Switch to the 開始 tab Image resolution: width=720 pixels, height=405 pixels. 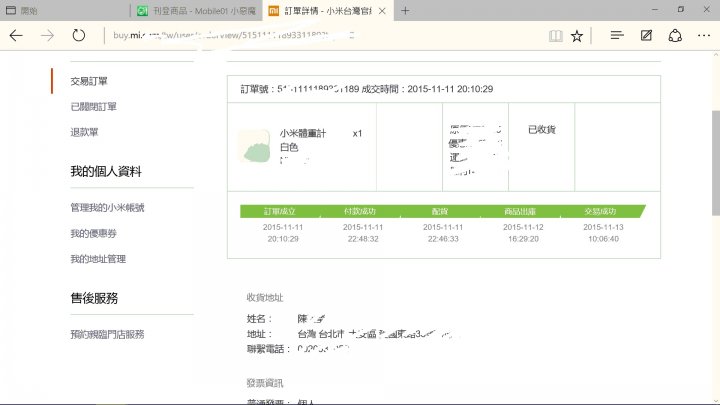64,11
